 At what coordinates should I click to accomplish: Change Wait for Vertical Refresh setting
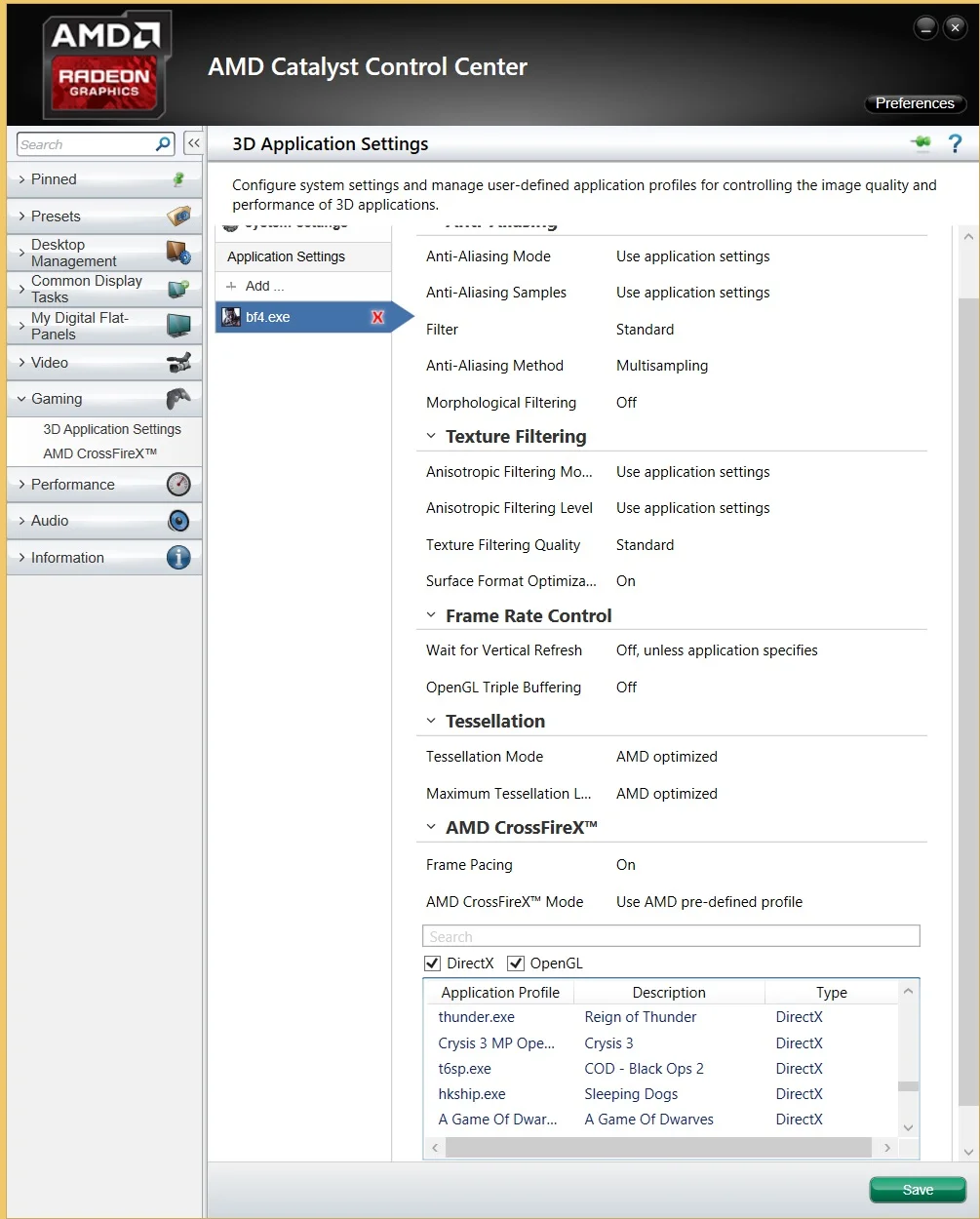(717, 650)
